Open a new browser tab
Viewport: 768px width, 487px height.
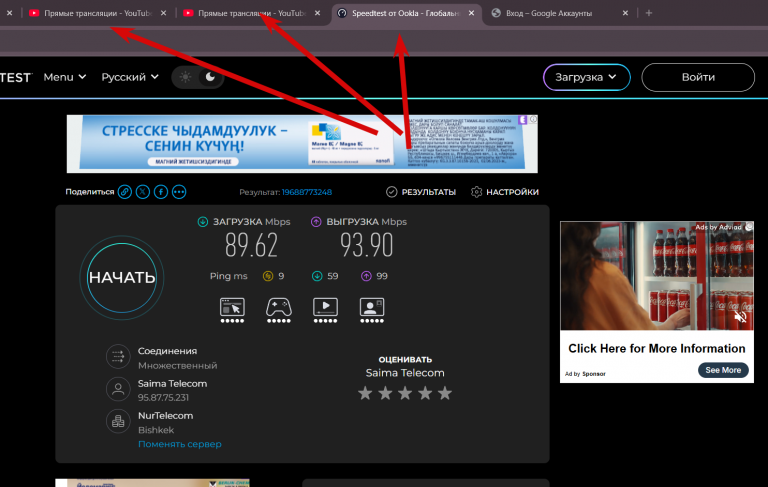[649, 13]
